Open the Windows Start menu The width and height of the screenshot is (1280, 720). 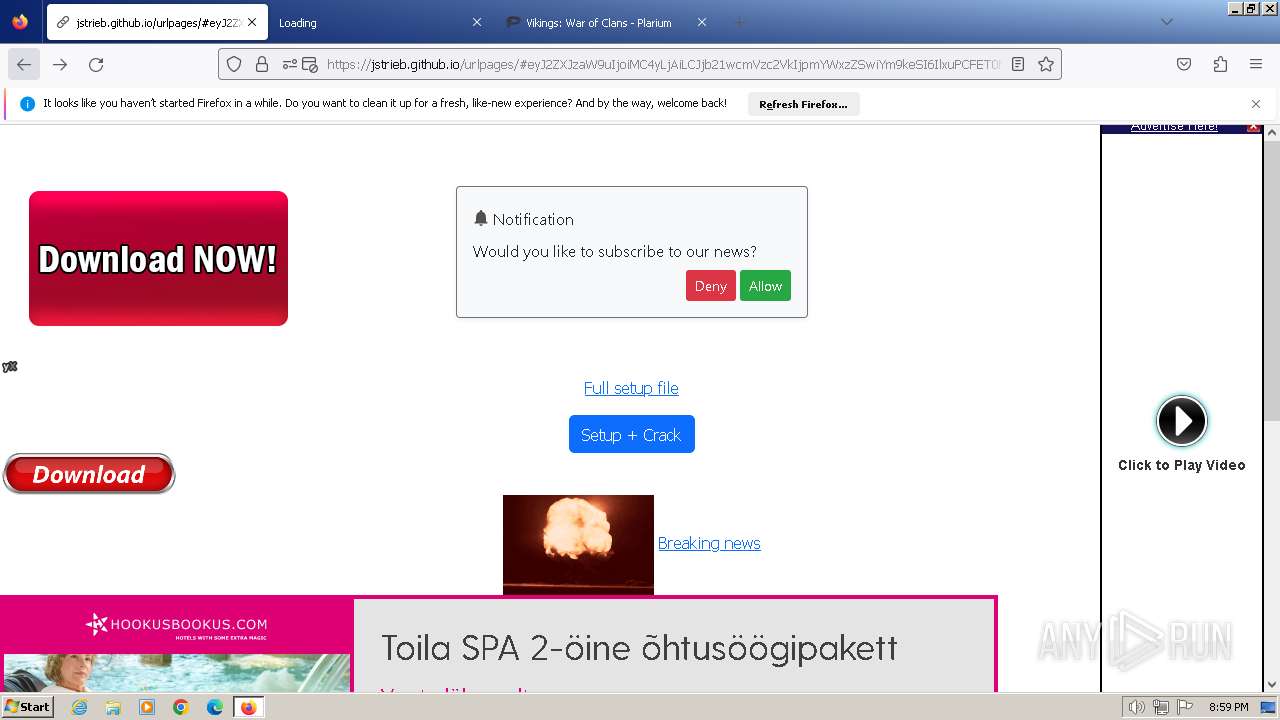(x=28, y=707)
